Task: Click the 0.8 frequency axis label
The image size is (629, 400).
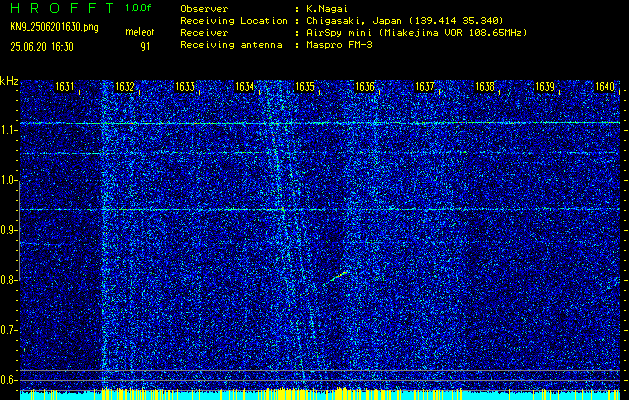Action: 8,280
